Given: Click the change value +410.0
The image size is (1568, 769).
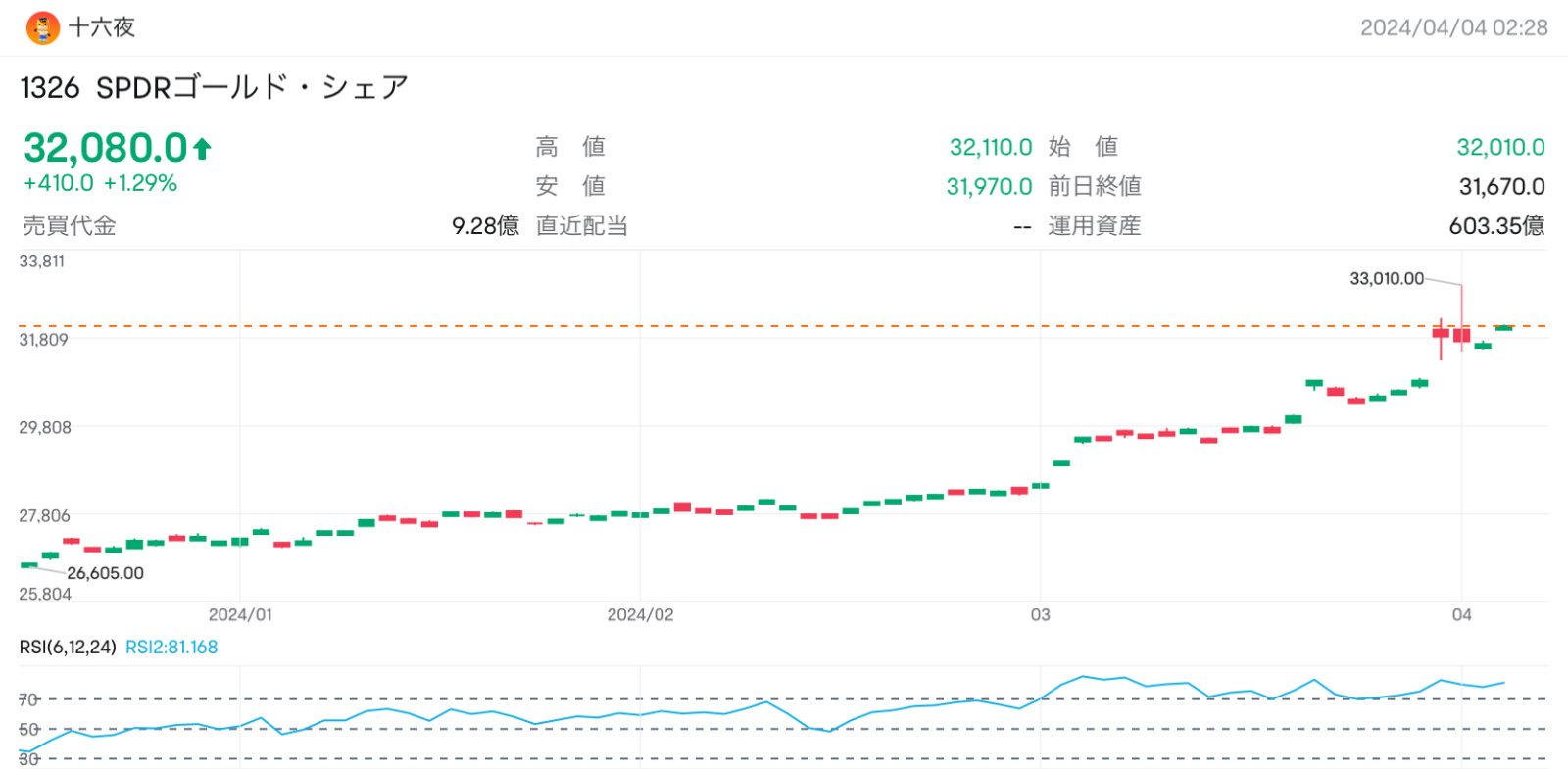Looking at the screenshot, I should click(59, 183).
